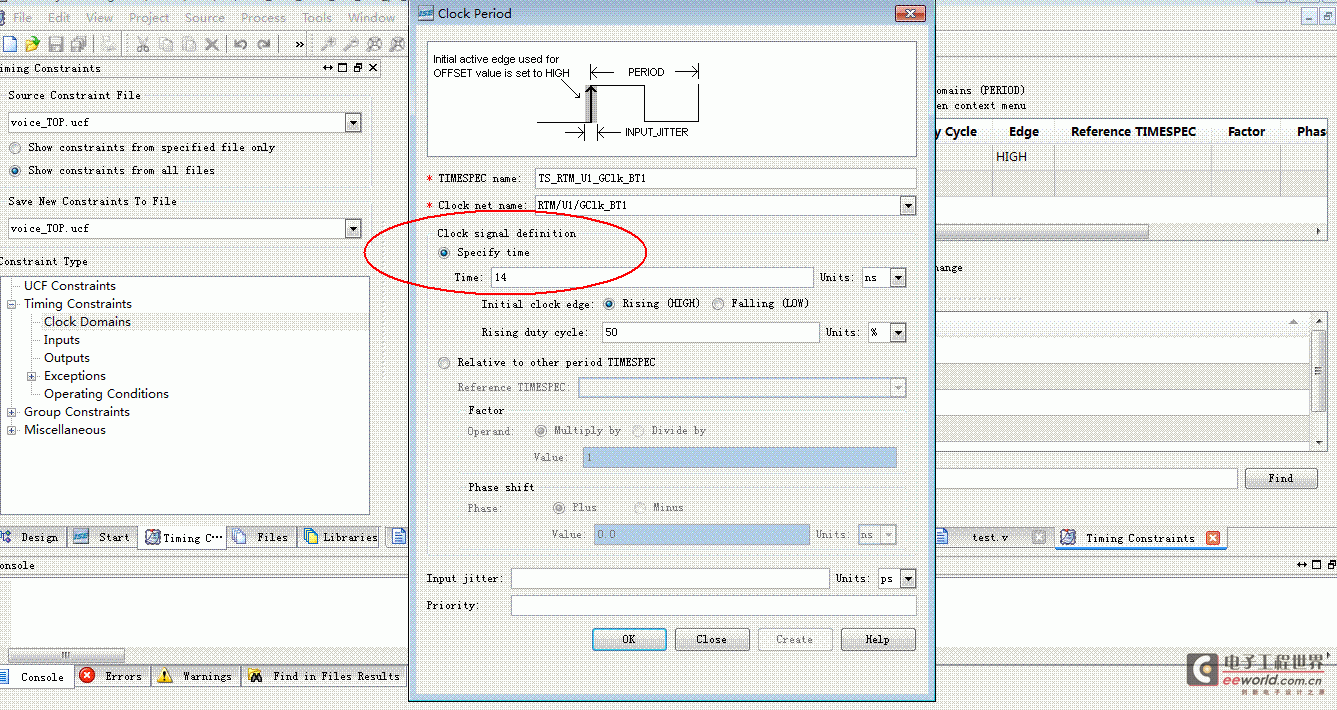The image size is (1337, 710).
Task: Click the TIMESPEC name input field
Action: click(x=726, y=178)
